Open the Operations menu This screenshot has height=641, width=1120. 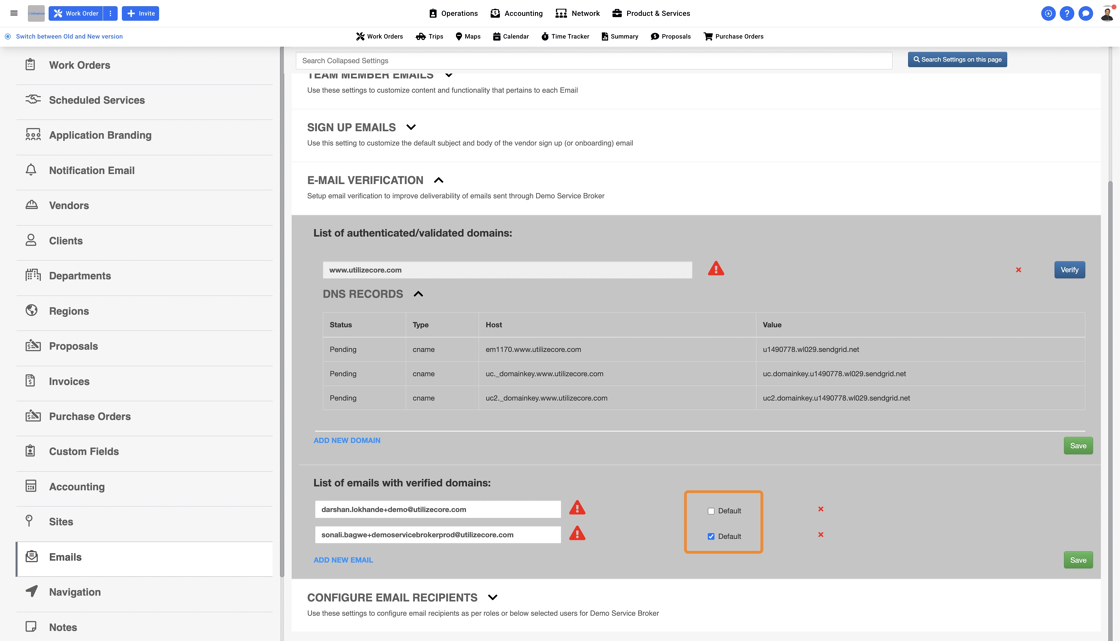[453, 13]
